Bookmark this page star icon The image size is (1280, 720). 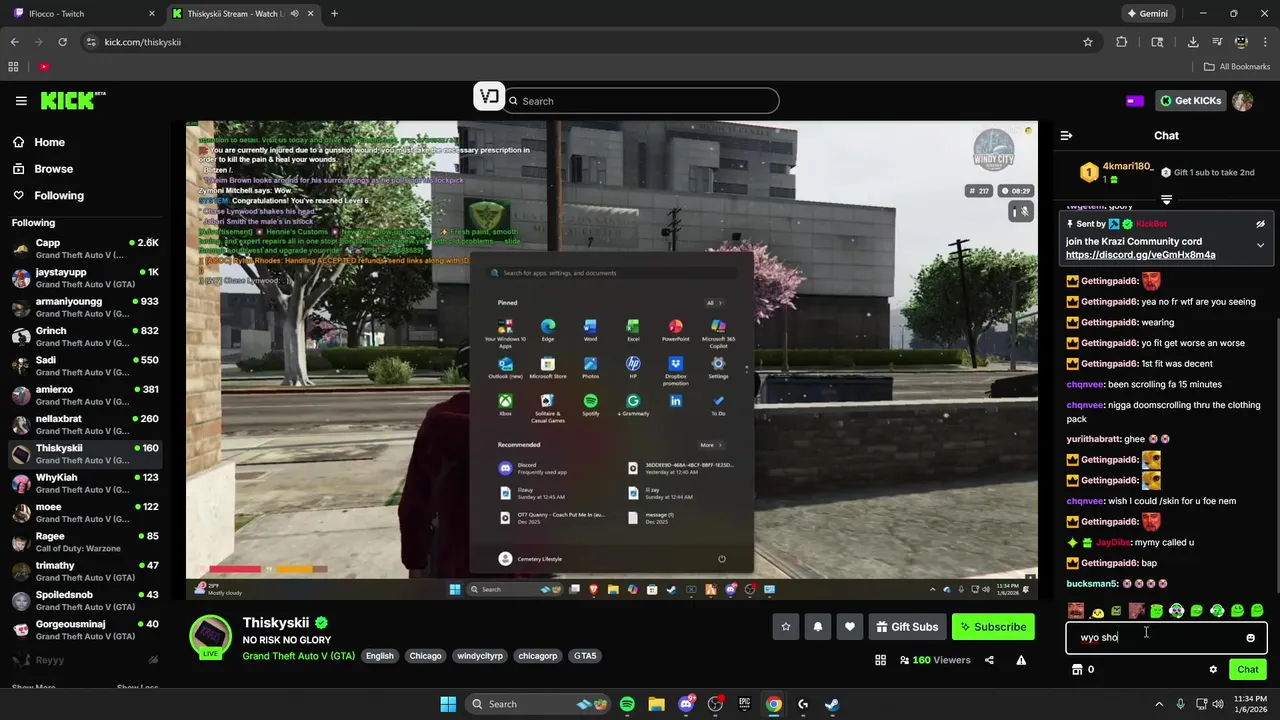point(1088,42)
